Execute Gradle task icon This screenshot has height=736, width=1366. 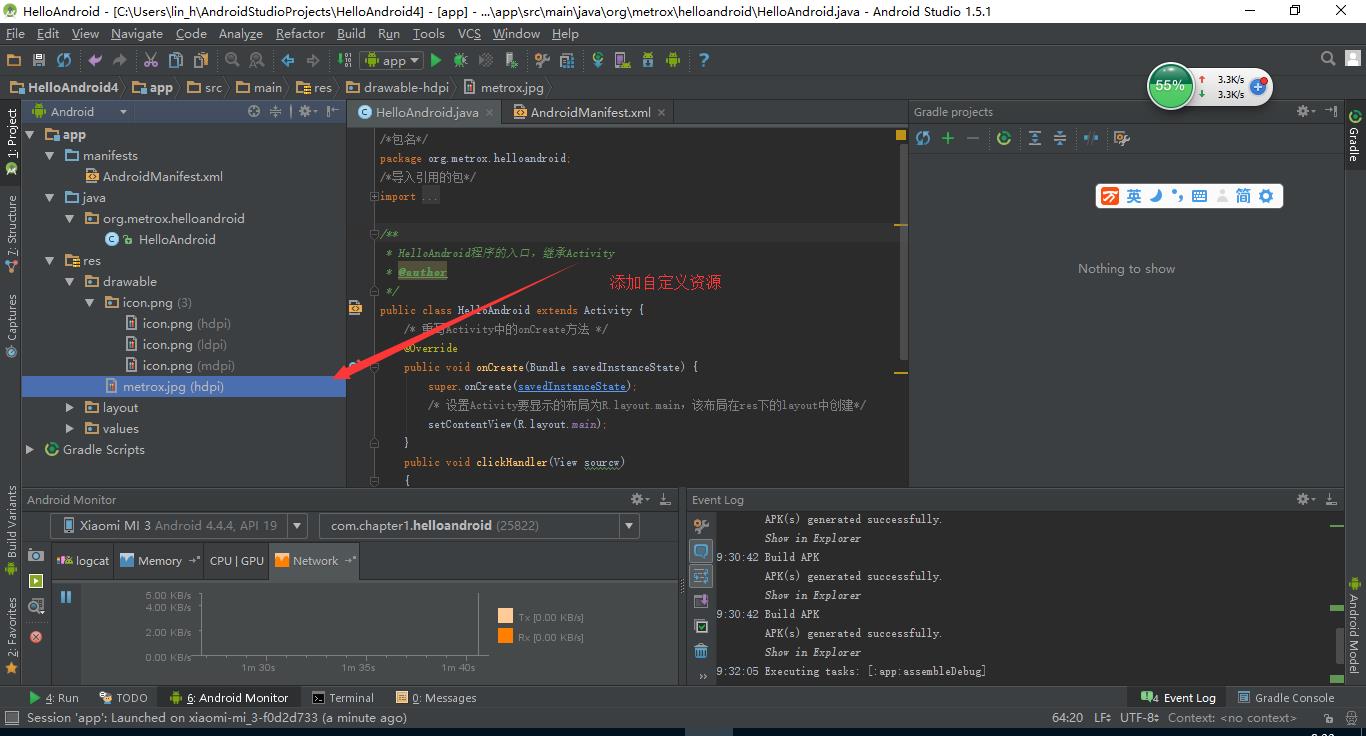pos(1004,138)
